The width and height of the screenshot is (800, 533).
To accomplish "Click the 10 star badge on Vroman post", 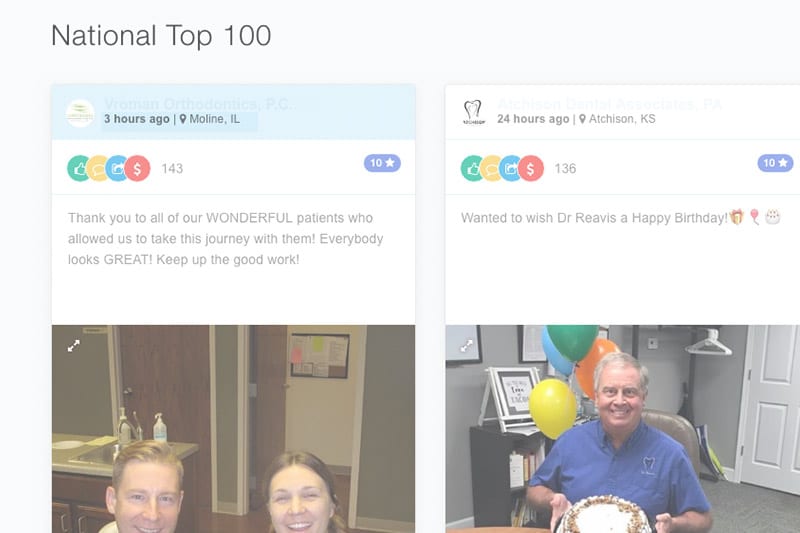I will [382, 163].
